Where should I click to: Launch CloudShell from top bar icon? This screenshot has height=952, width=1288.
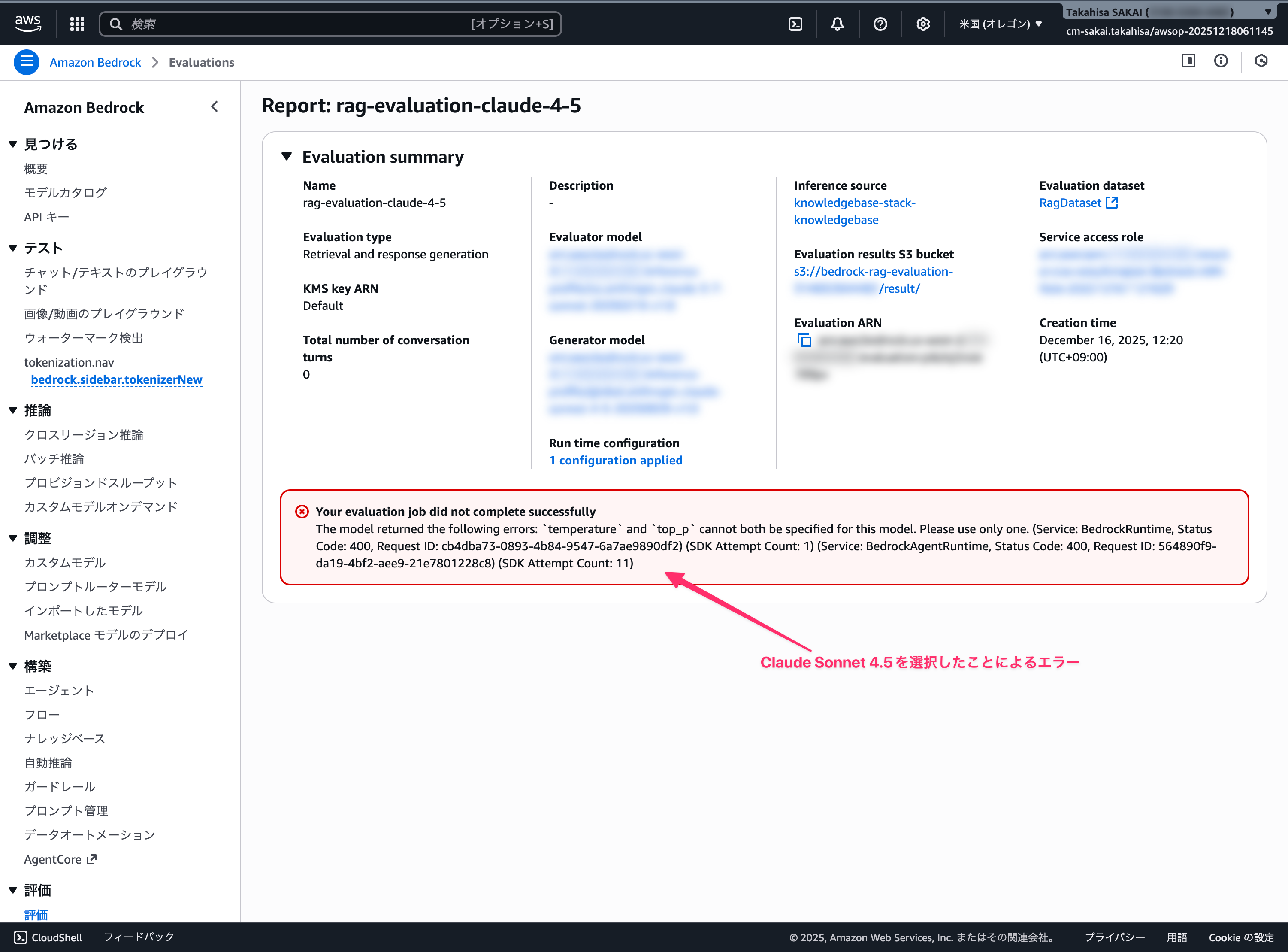click(795, 24)
